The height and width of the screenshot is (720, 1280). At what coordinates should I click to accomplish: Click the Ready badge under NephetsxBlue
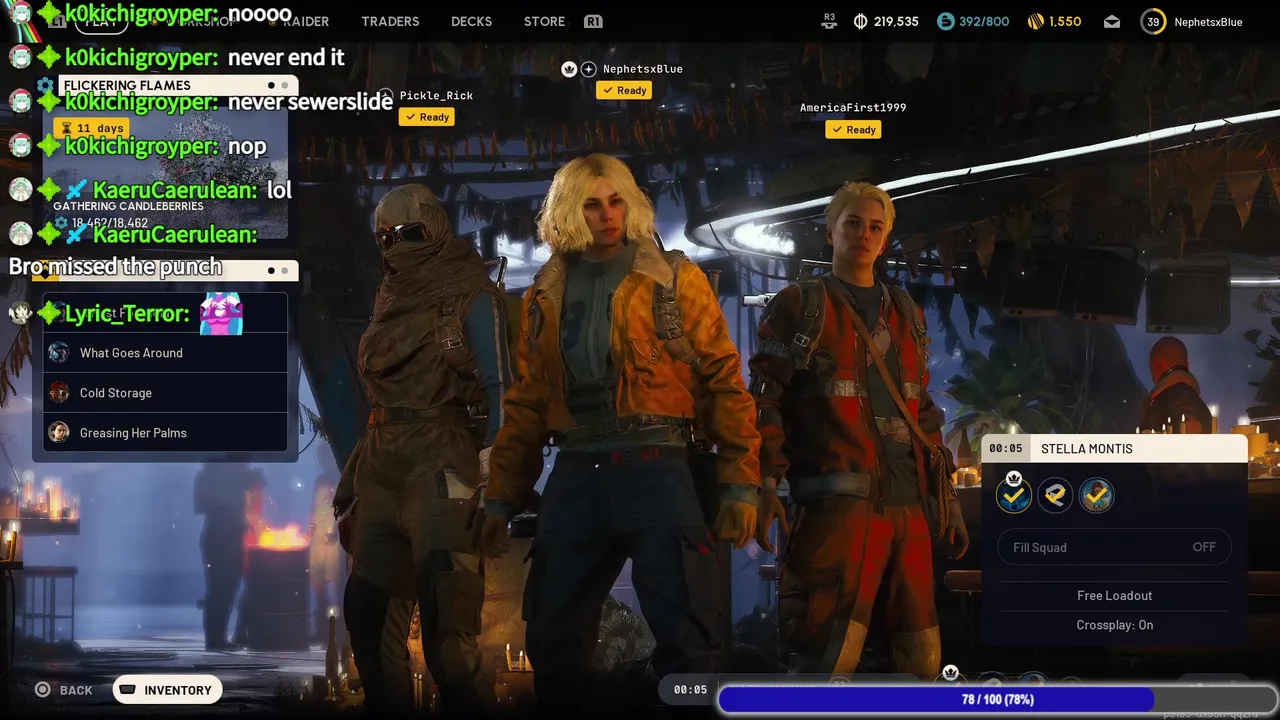pos(624,90)
